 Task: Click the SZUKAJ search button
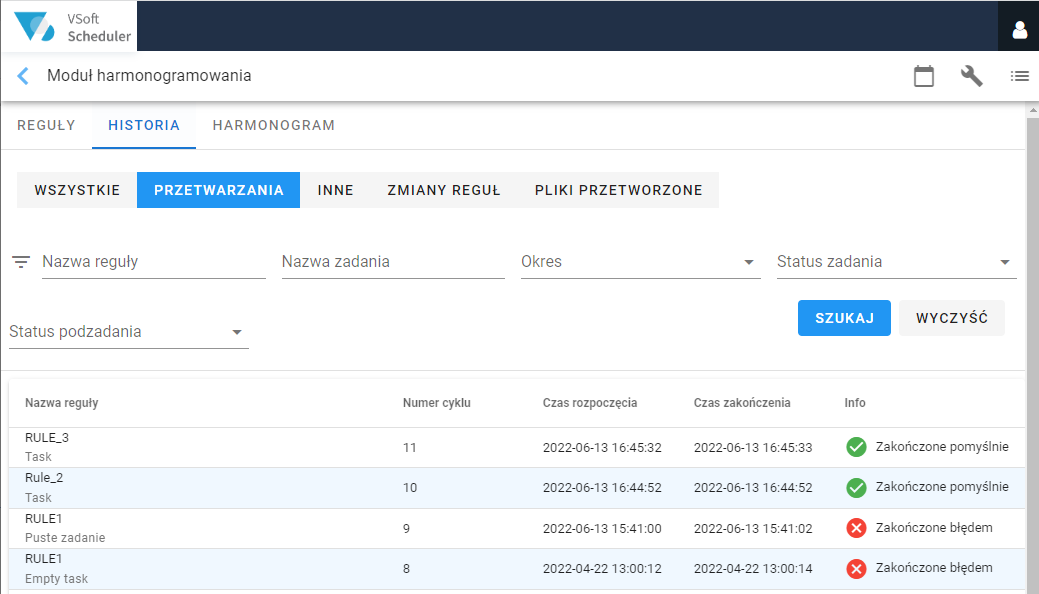coord(844,318)
